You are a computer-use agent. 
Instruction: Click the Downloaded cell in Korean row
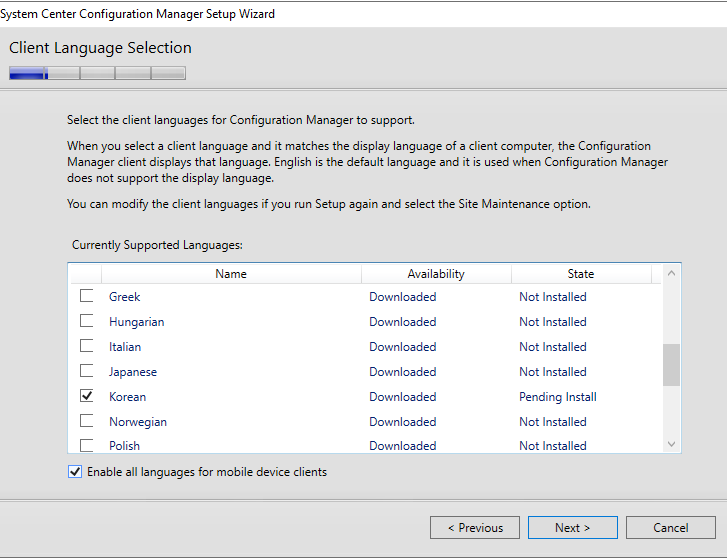pyautogui.click(x=403, y=397)
